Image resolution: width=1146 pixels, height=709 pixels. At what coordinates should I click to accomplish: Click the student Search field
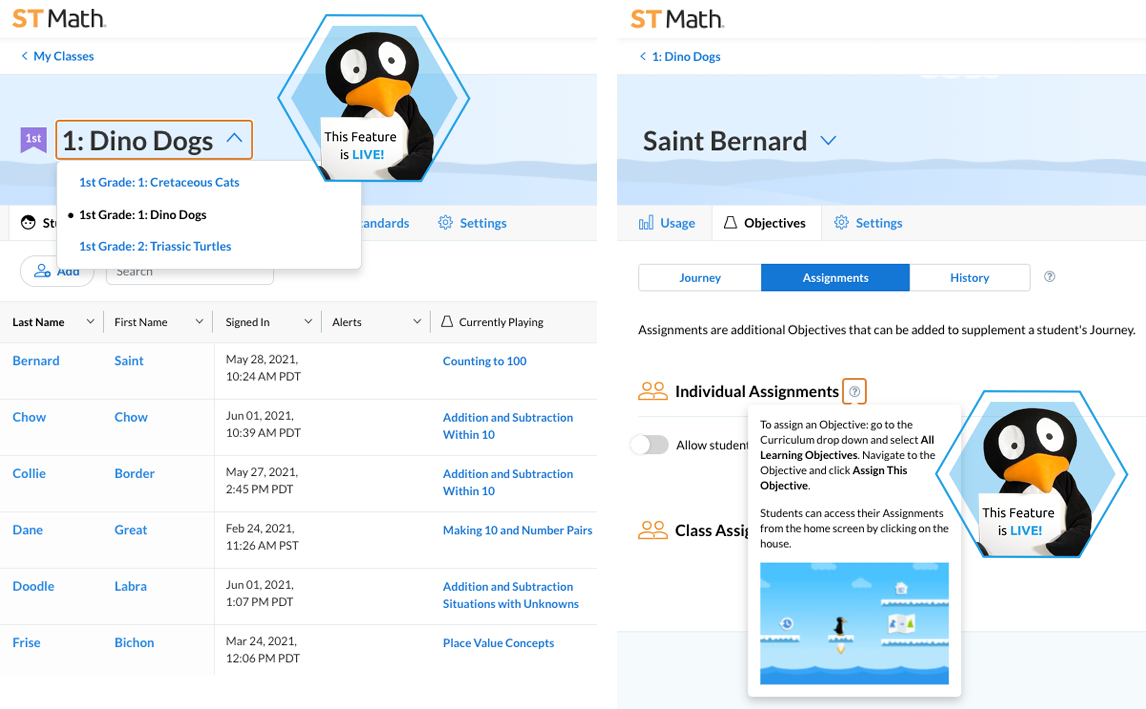(x=190, y=272)
